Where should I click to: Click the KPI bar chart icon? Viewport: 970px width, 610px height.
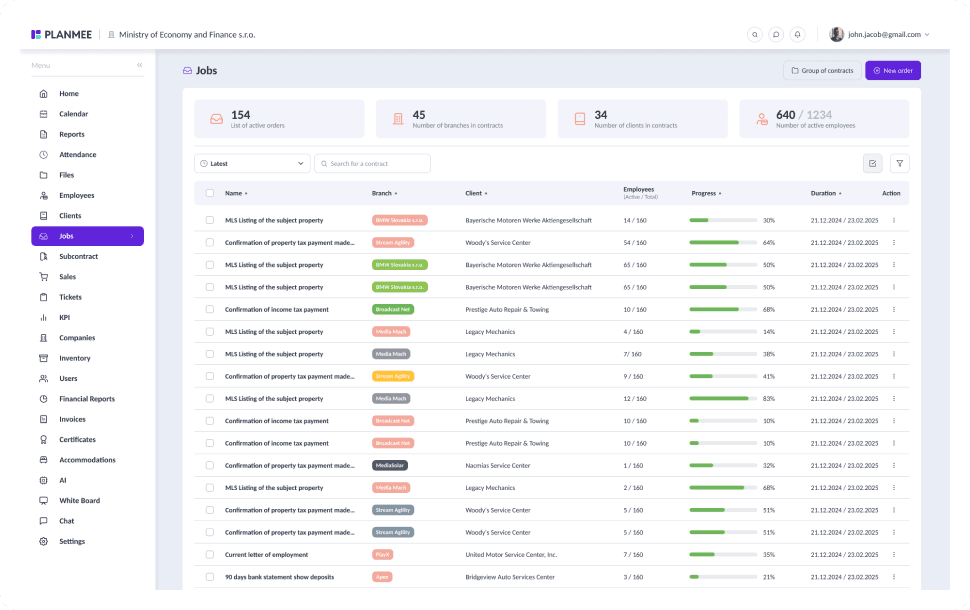[x=43, y=317]
